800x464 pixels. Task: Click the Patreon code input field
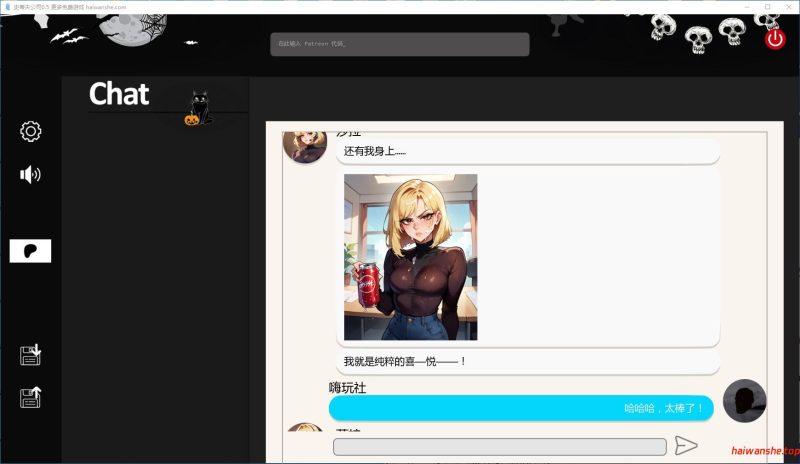[399, 44]
